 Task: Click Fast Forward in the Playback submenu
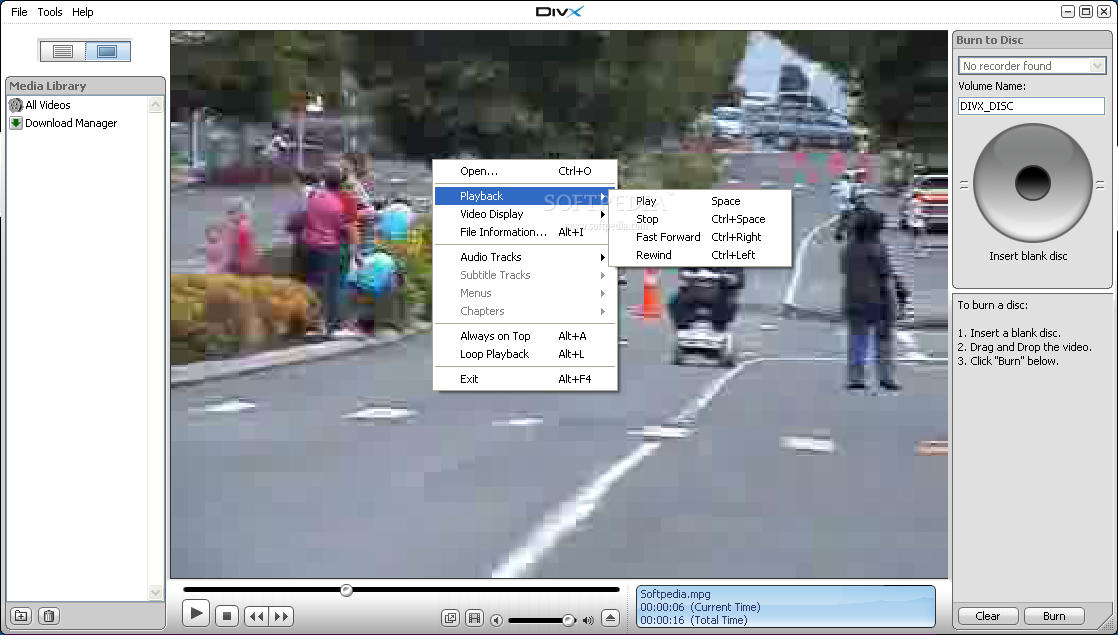click(x=700, y=237)
